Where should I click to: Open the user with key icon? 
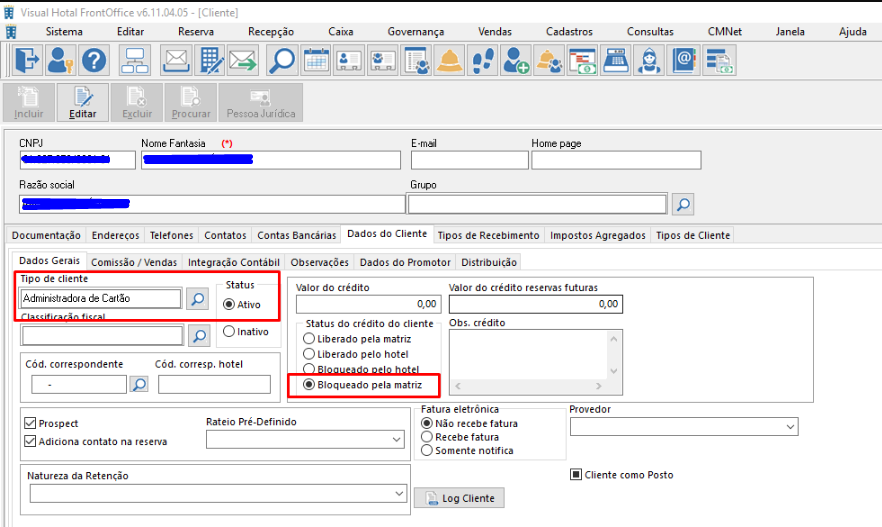pos(61,60)
